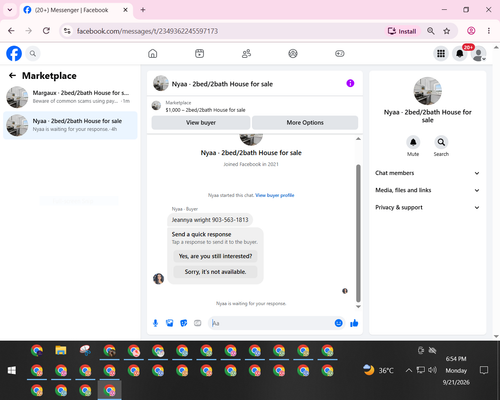Click the Aa message input field
Screen dimensions: 500x400
(x=271, y=323)
